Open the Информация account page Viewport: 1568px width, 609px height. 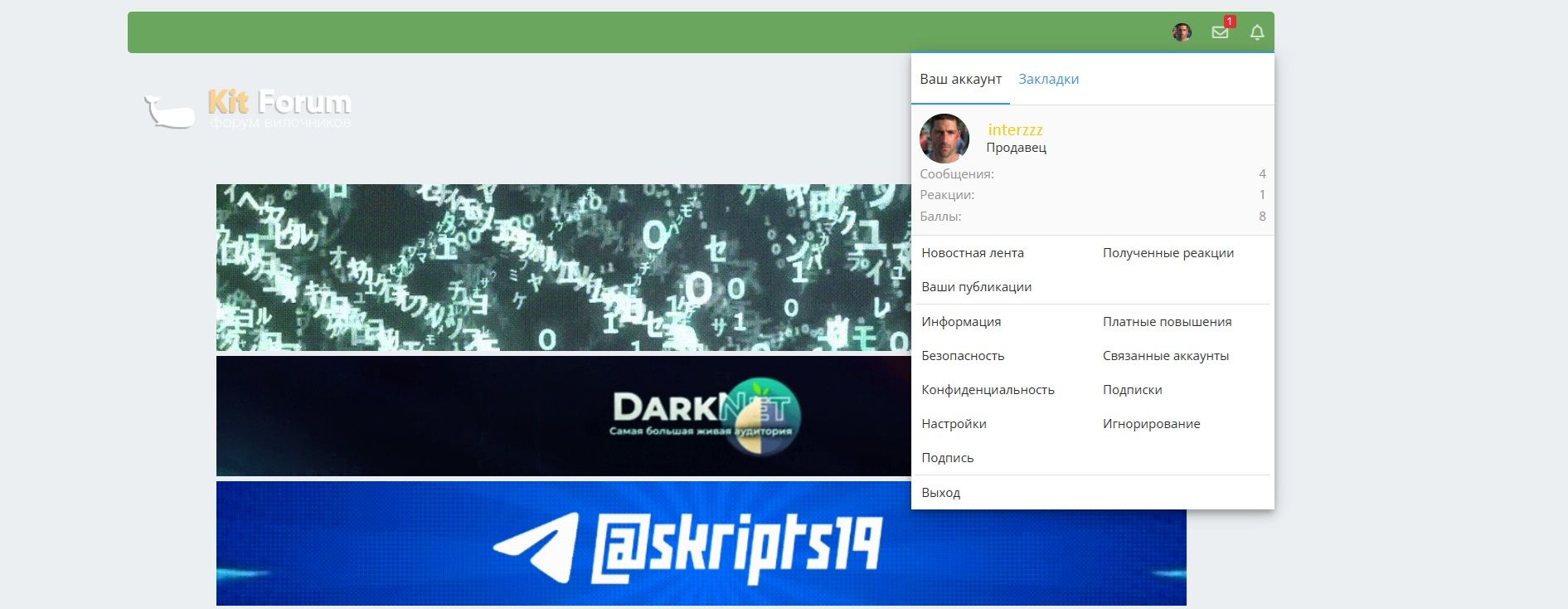[961, 322]
